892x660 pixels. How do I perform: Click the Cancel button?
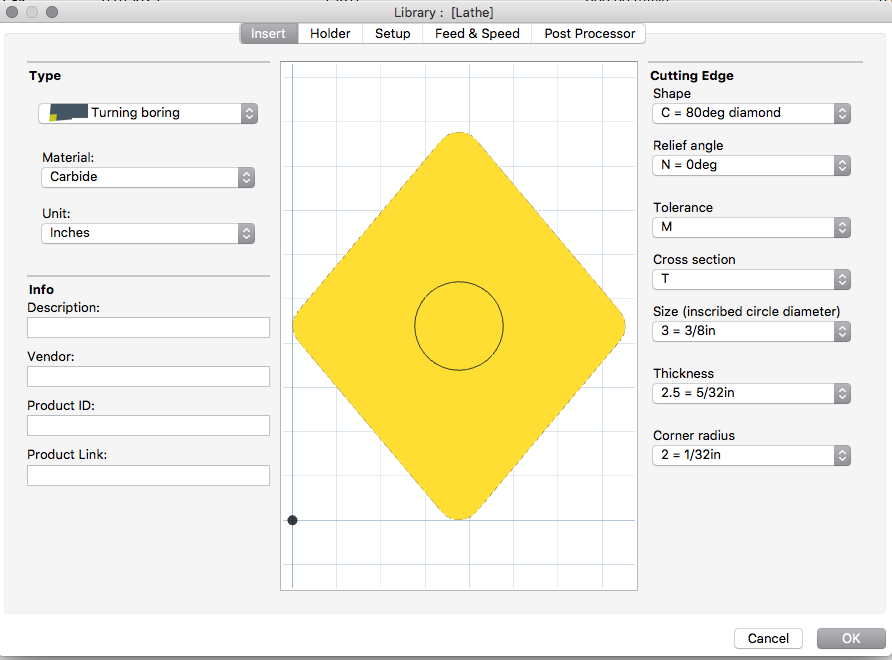pyautogui.click(x=768, y=638)
